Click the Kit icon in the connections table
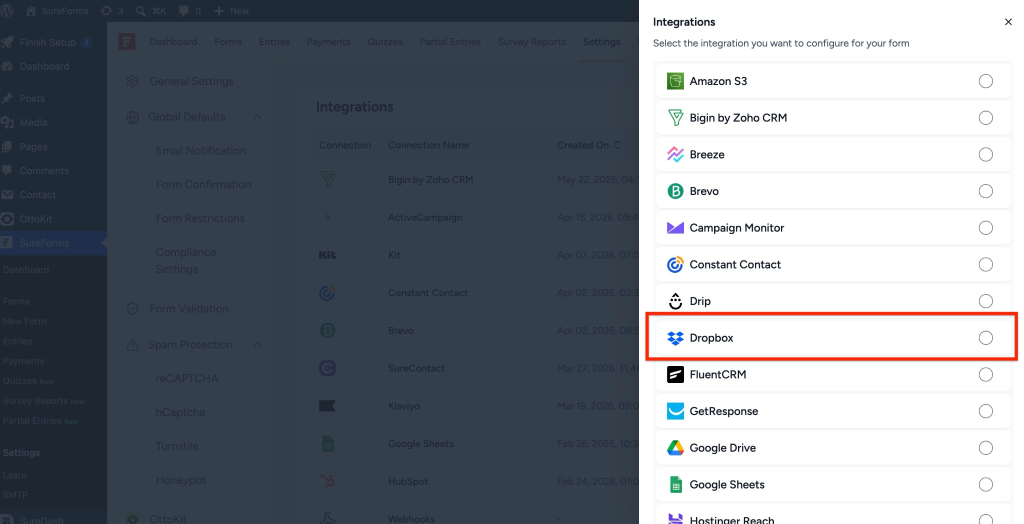 pos(327,255)
